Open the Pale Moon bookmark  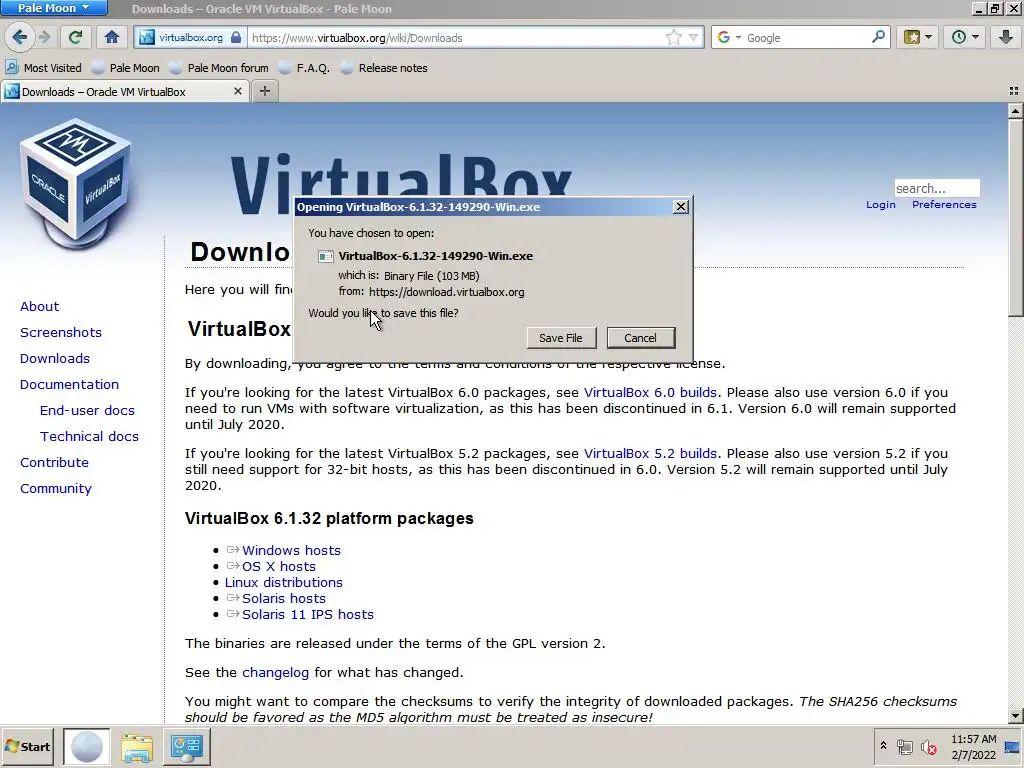[126, 68]
